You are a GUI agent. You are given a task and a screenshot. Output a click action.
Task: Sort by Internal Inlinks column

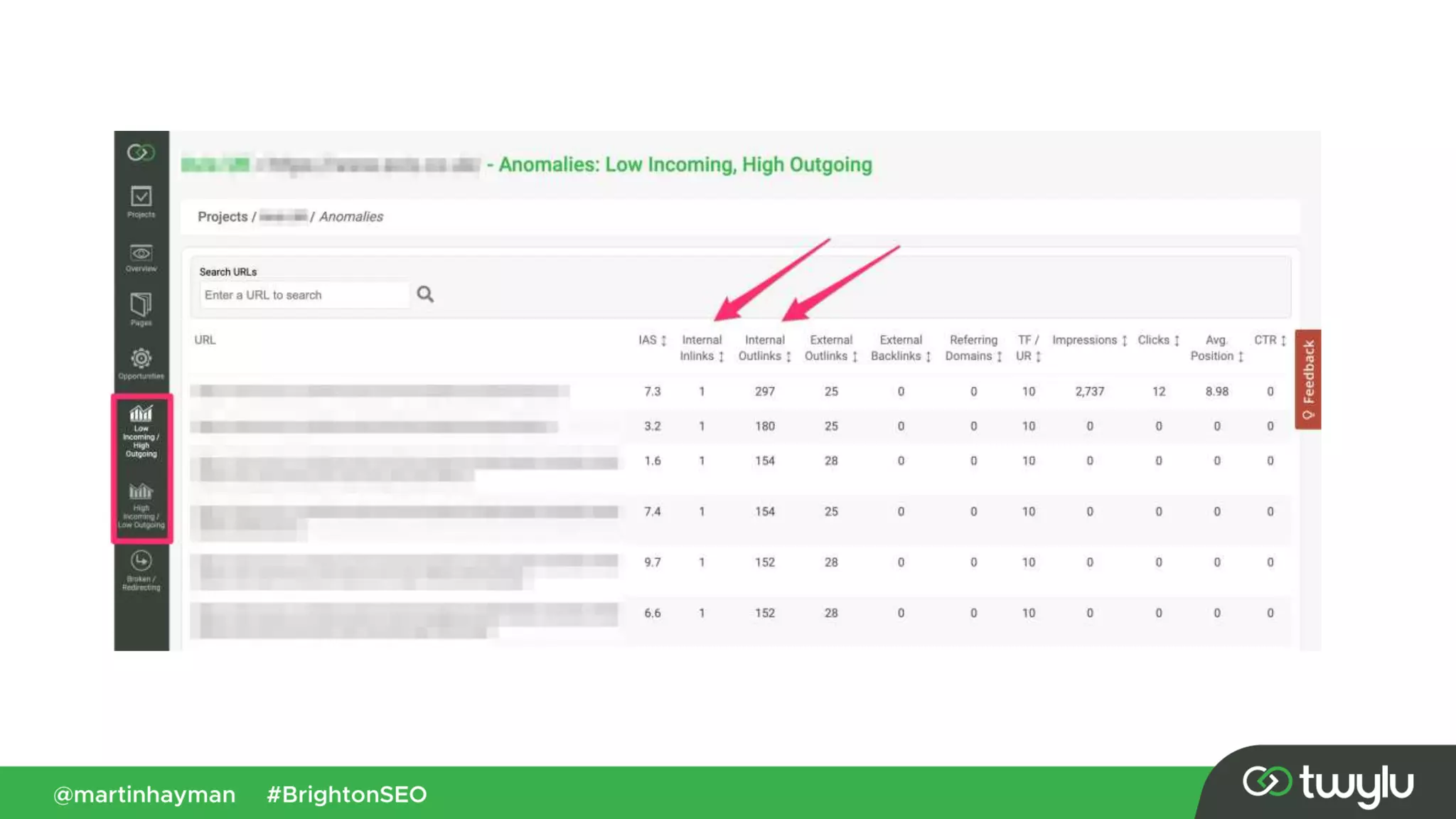701,348
